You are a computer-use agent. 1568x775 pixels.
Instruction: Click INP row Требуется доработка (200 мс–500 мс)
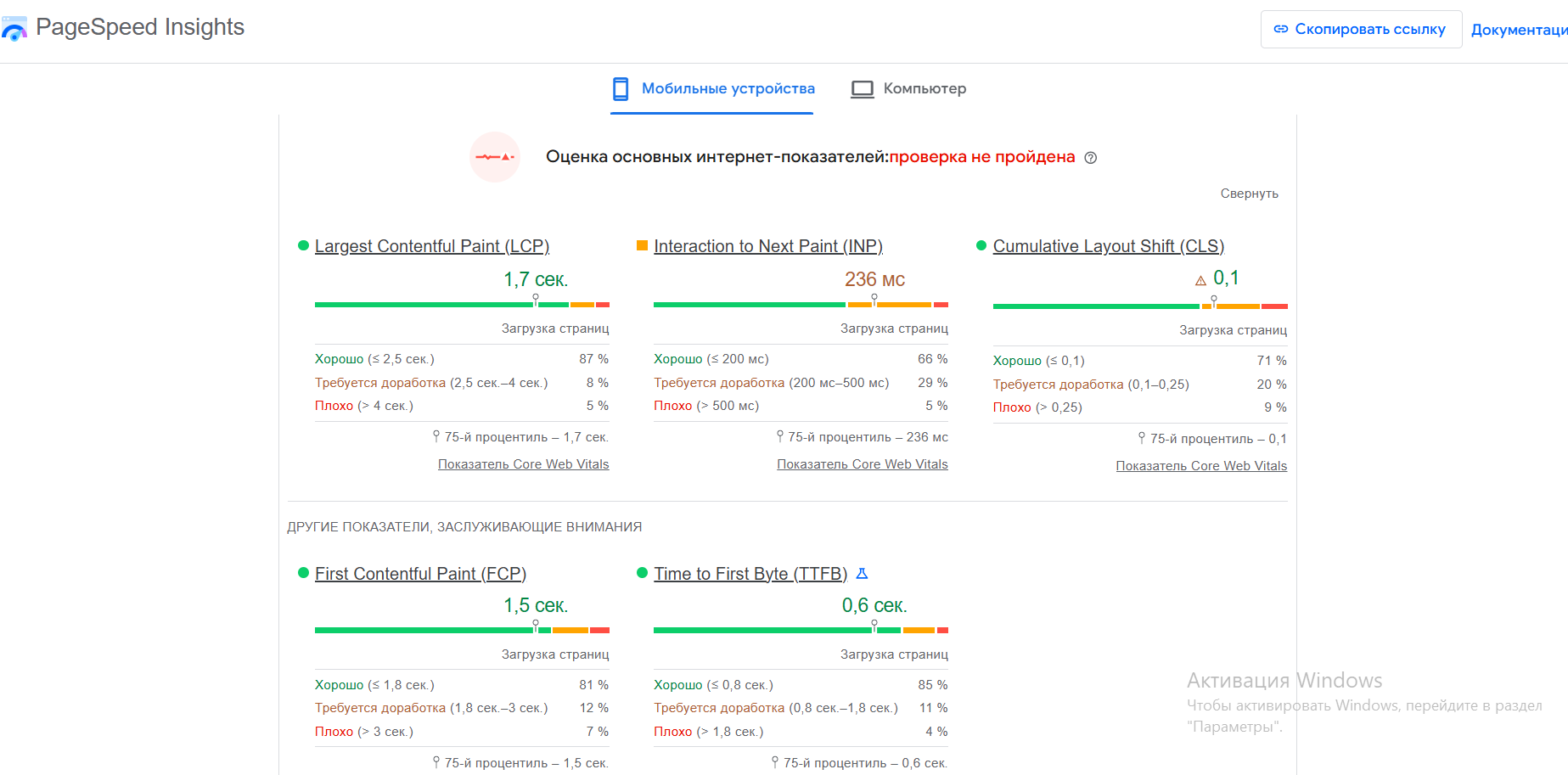801,383
